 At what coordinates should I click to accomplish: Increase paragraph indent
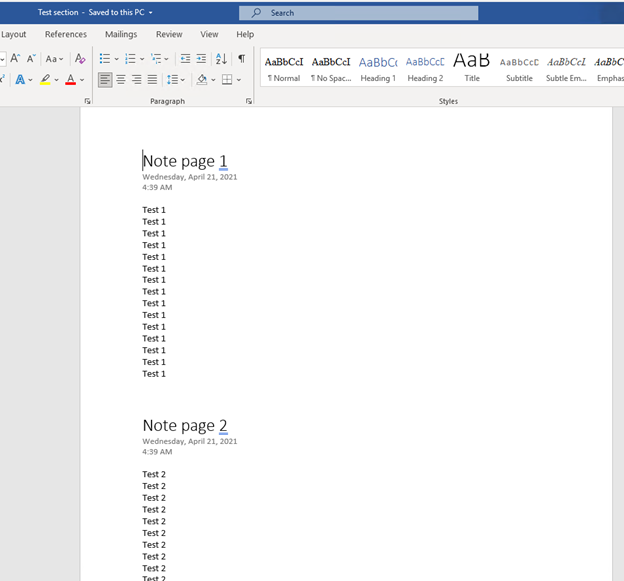coord(201,59)
